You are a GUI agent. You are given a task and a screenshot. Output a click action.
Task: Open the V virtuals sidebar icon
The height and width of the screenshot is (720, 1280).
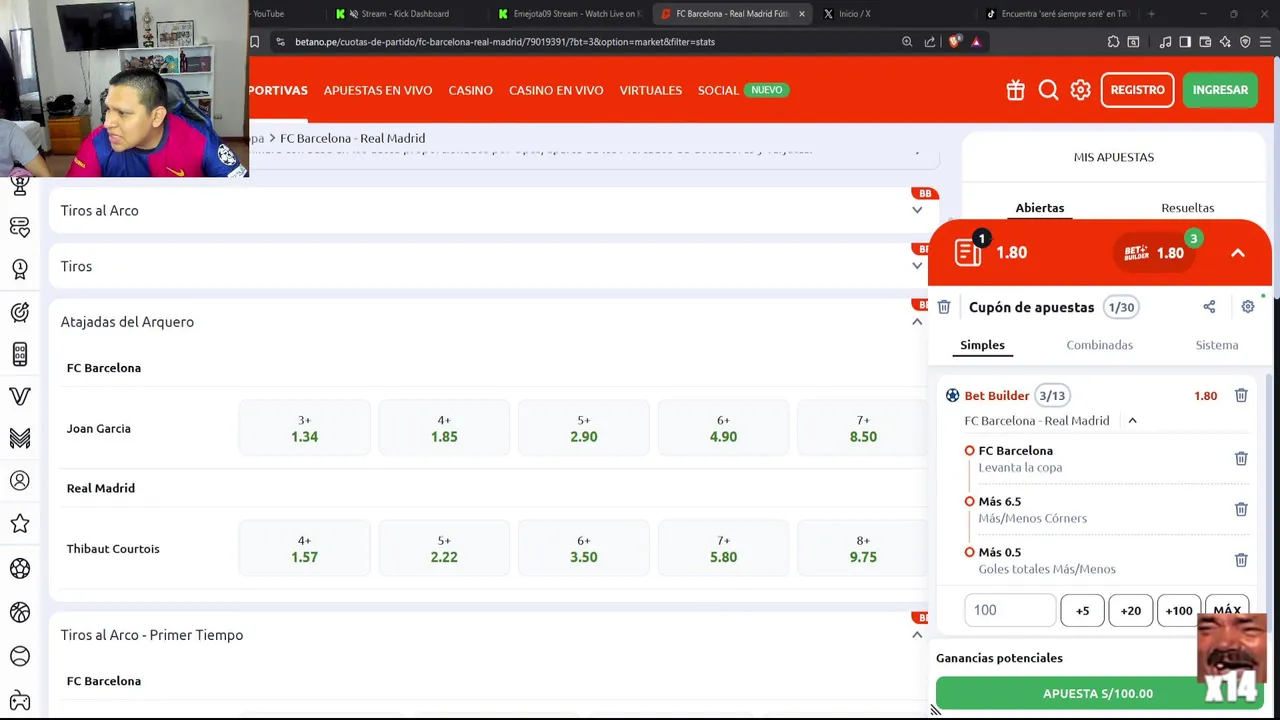tap(20, 396)
